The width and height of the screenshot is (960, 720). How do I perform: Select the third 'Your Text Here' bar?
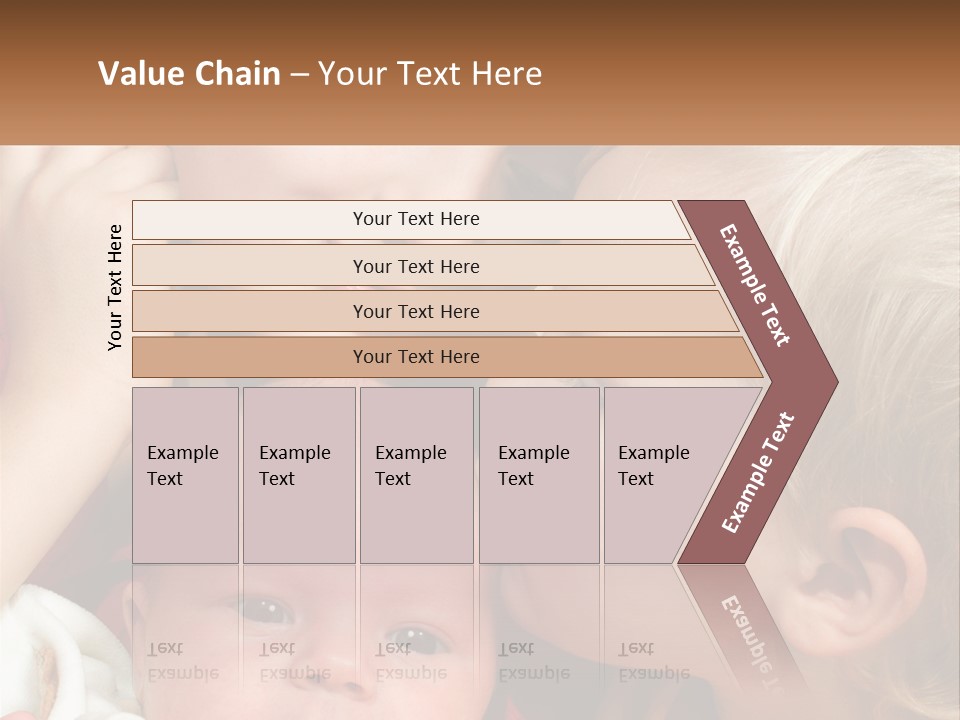tap(435, 311)
